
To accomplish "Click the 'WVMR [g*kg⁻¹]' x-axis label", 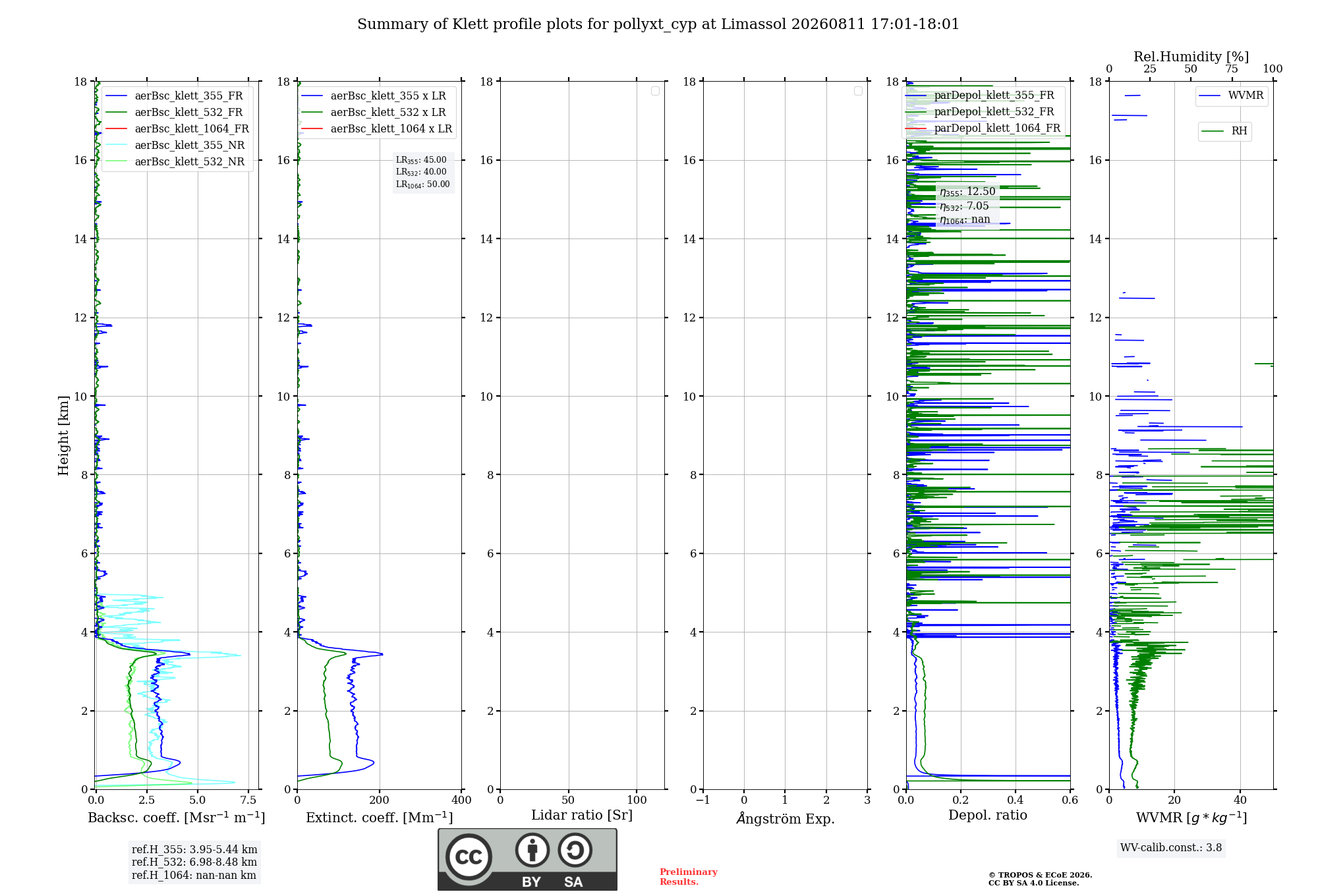I will click(1191, 818).
